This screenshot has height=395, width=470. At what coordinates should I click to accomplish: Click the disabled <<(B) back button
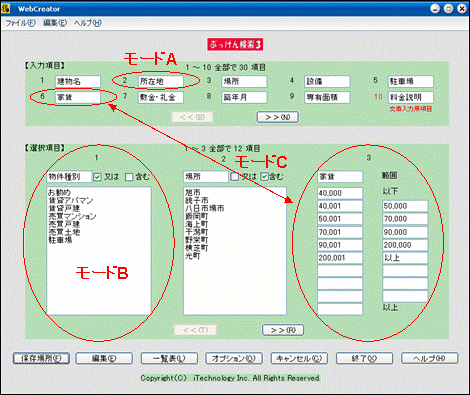[x=192, y=117]
